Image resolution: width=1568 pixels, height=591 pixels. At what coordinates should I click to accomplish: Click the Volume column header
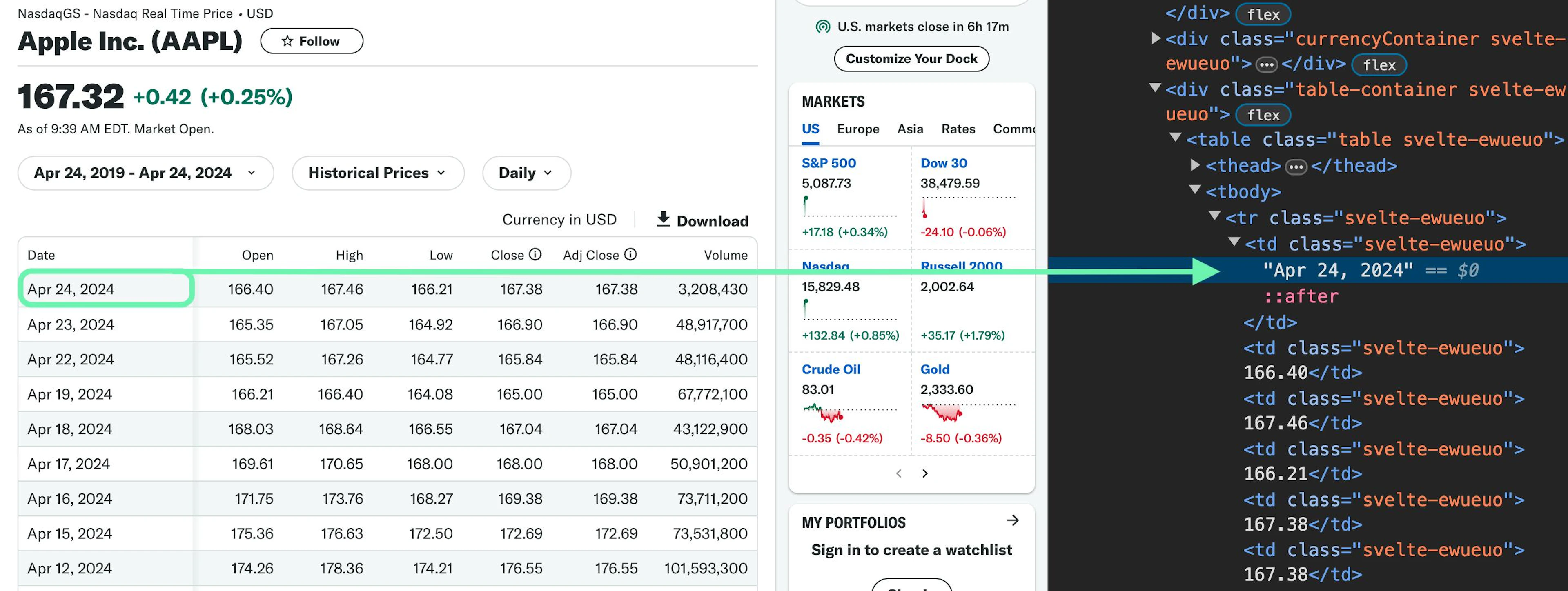point(726,255)
